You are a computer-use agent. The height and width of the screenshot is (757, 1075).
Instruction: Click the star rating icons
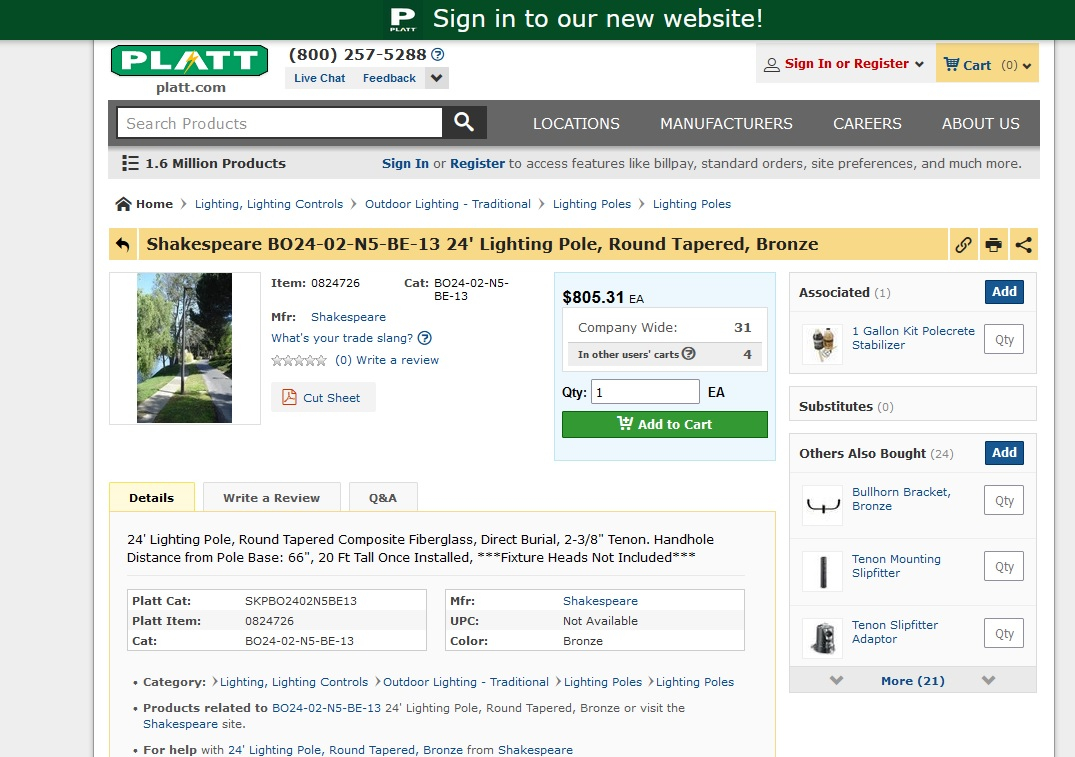299,360
